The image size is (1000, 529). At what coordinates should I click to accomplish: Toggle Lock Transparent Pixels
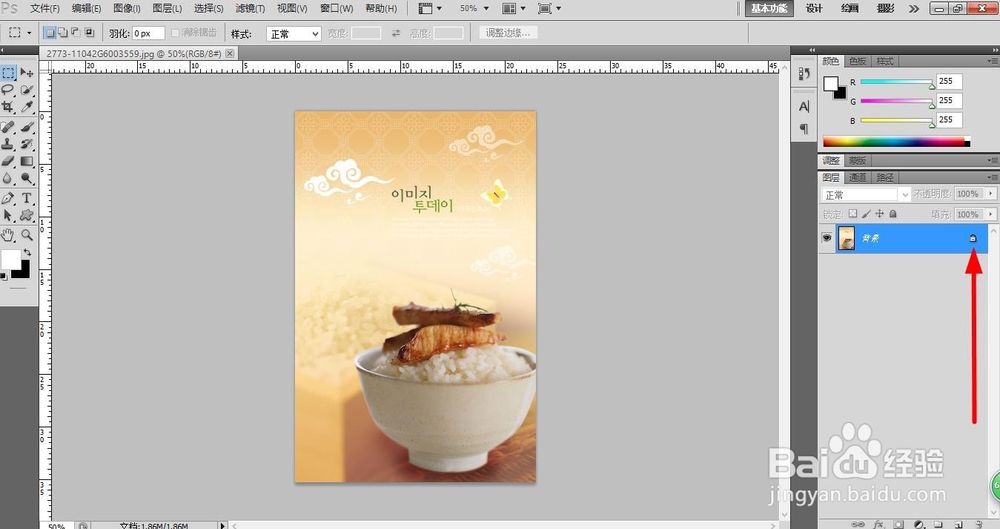pos(853,214)
